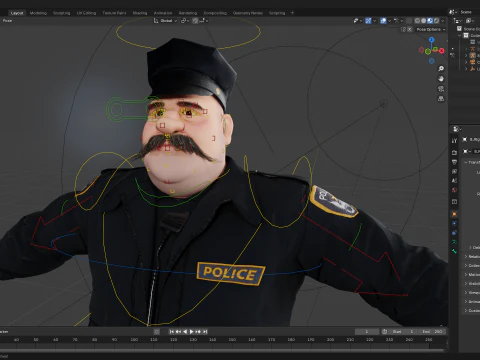The image size is (480, 360).
Task: Toggle viewport overlays display
Action: point(383,21)
